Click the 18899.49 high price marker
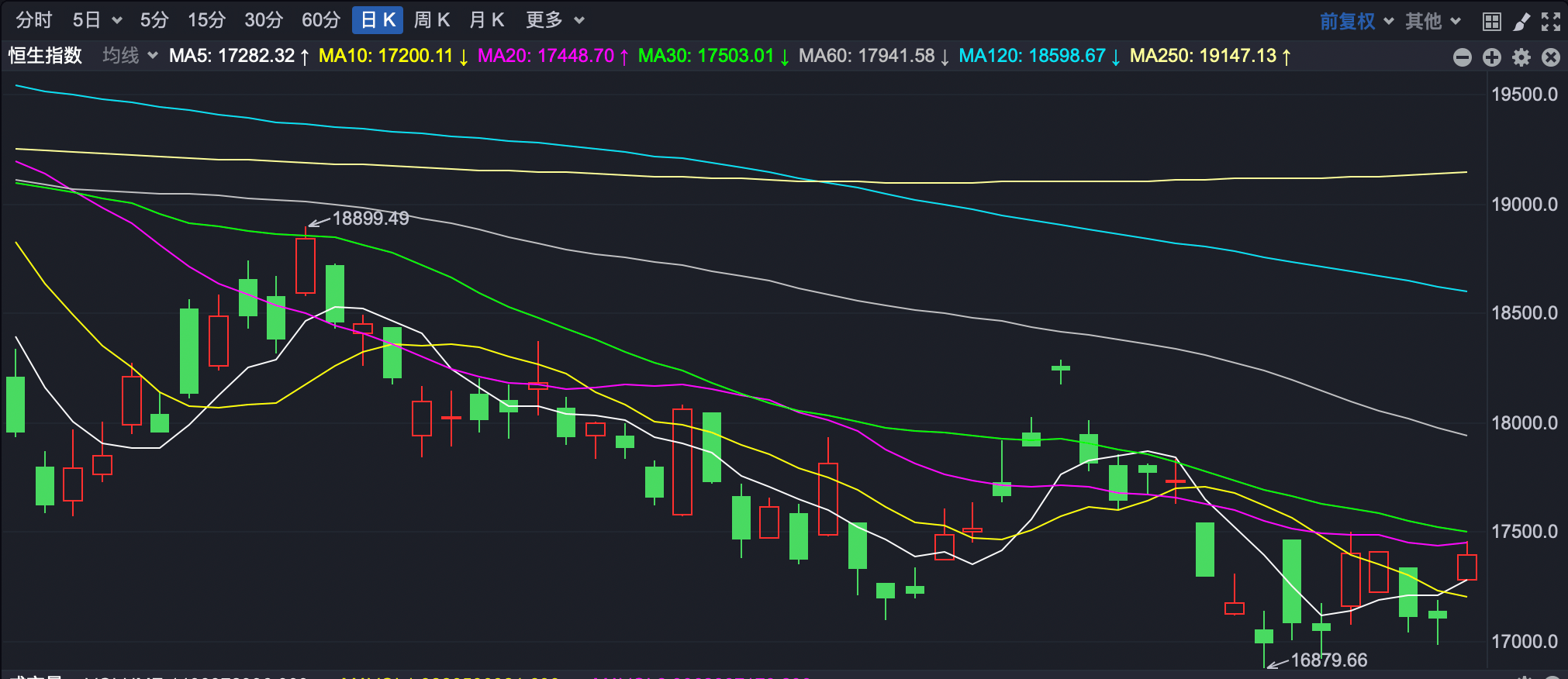The height and width of the screenshot is (679, 1568). point(370,219)
